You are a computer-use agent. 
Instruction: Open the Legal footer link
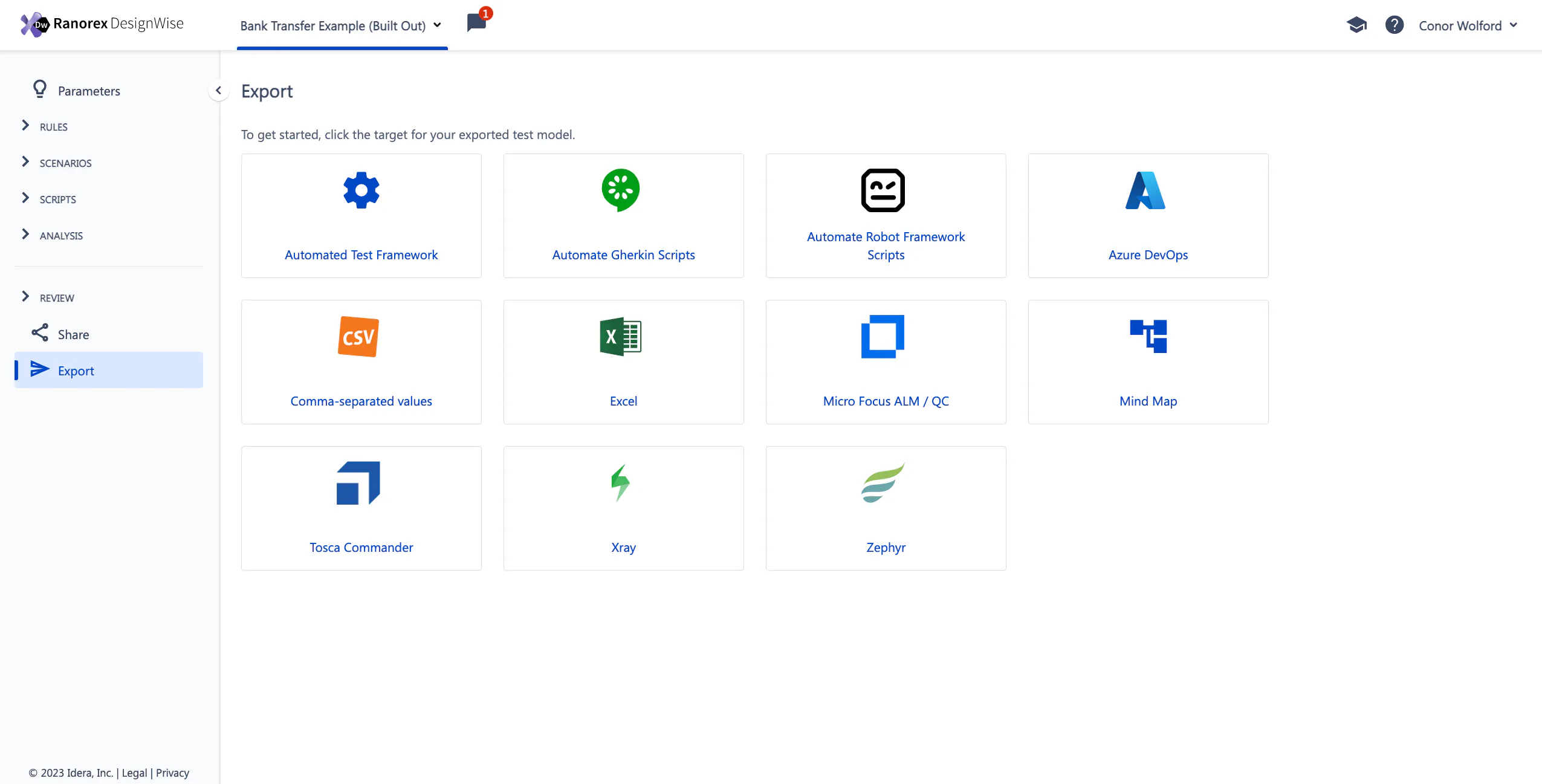click(134, 773)
